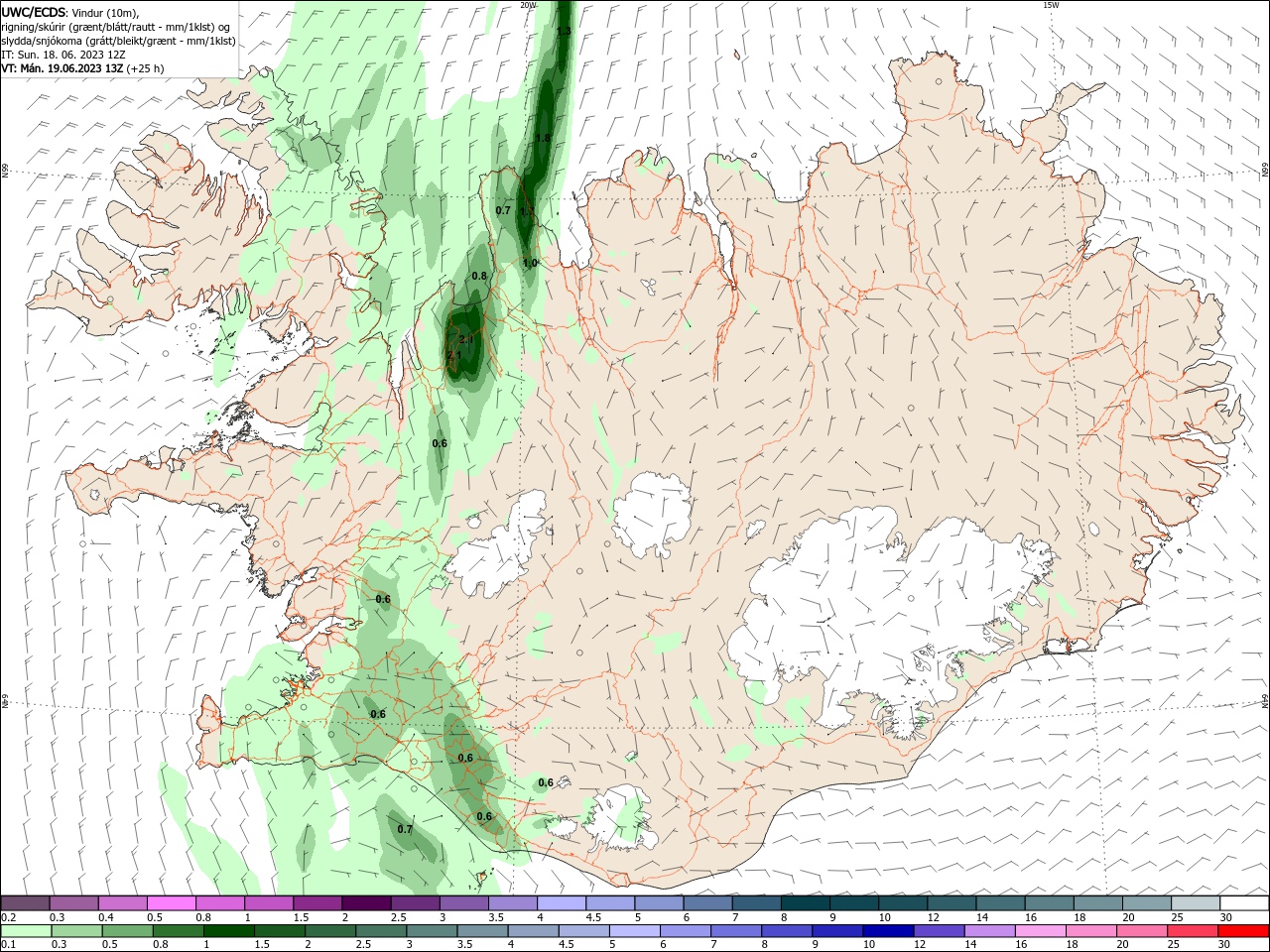This screenshot has width=1270, height=952.
Task: Click the 'rigning/skúrir' legend description line
Action: (116, 27)
